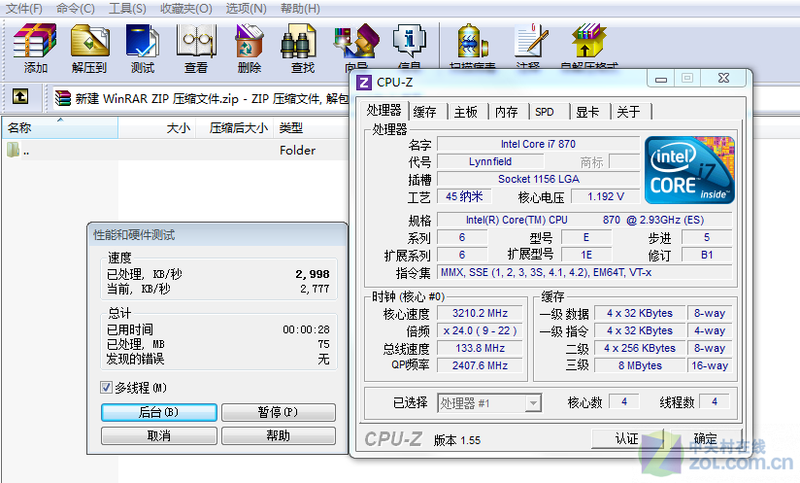Screen dimensions: 800x483
Task: Click the "Socket 1156 LGA" package value
Action: (538, 179)
